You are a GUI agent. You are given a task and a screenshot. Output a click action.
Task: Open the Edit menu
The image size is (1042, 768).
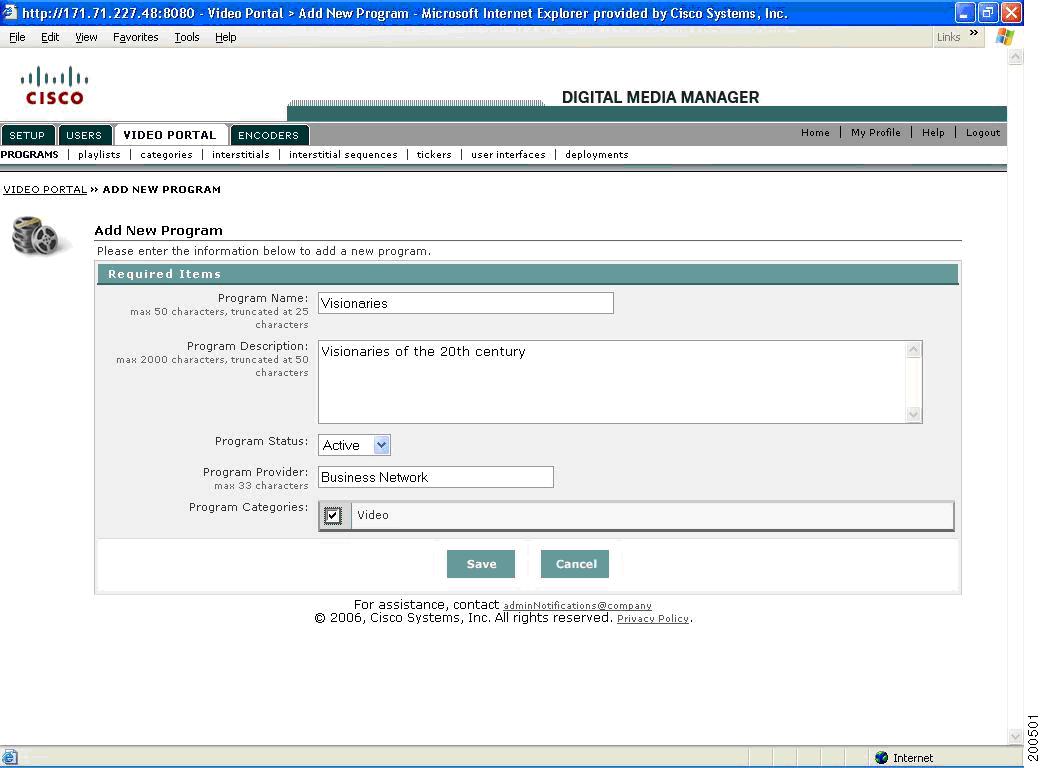(x=50, y=37)
